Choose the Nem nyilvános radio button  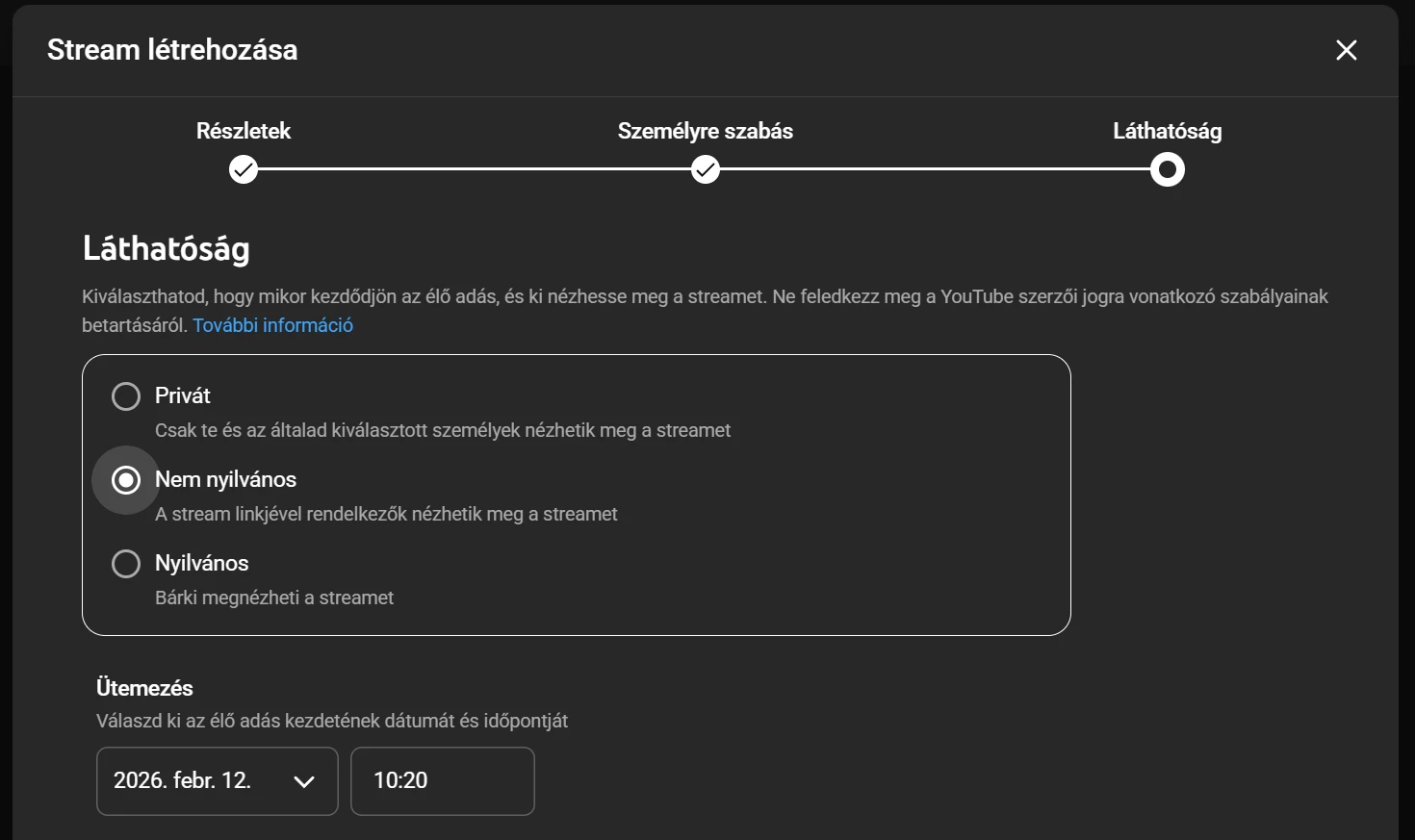tap(126, 480)
